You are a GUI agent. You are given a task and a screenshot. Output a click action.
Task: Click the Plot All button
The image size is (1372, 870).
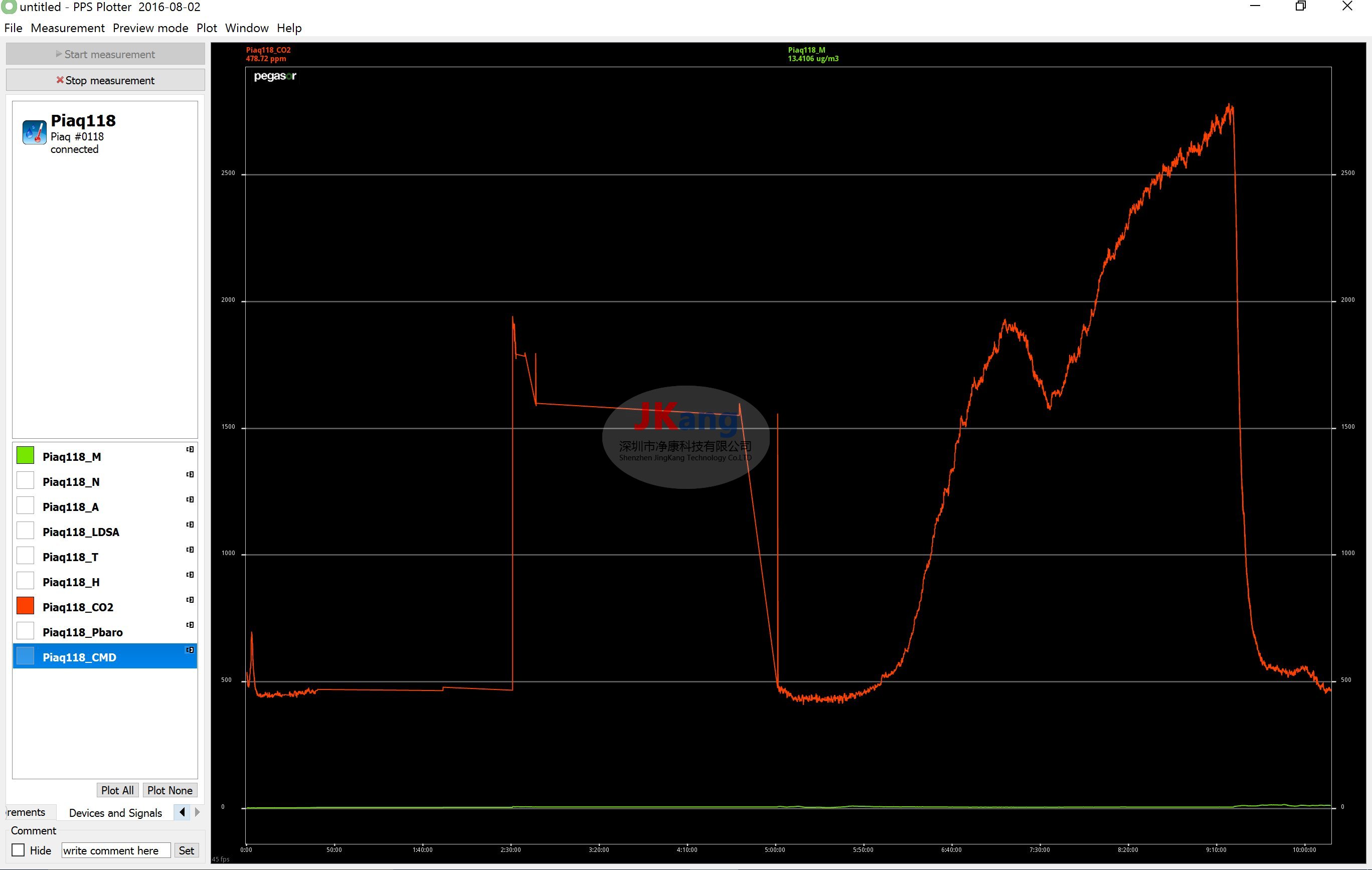tap(117, 790)
